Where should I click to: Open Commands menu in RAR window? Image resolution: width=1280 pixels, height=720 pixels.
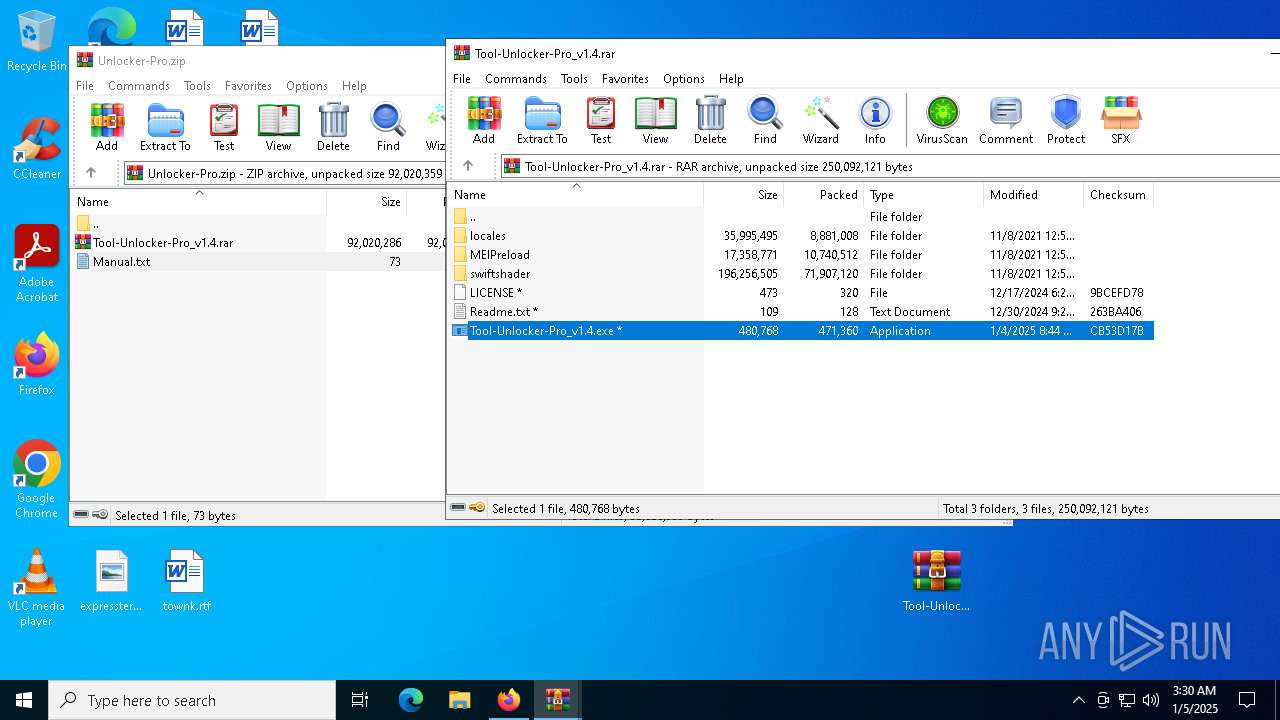click(516, 78)
